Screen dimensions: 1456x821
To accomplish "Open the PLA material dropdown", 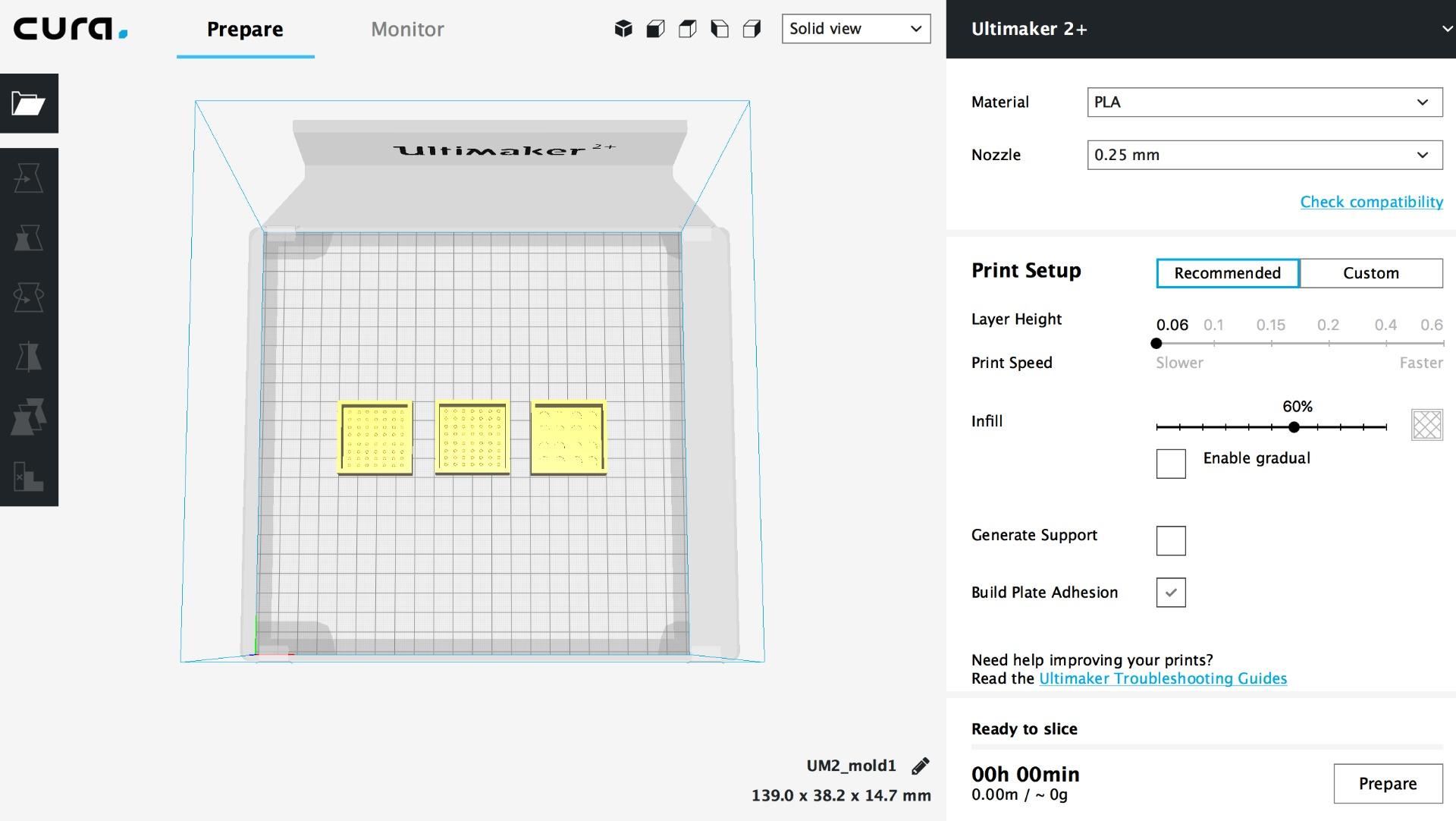I will 1264,102.
